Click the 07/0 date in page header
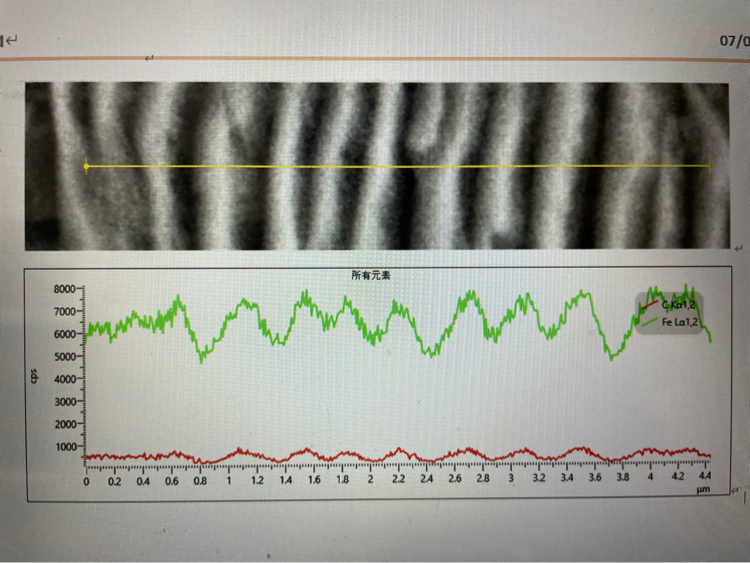Viewport: 750px width, 563px height. coord(735,41)
